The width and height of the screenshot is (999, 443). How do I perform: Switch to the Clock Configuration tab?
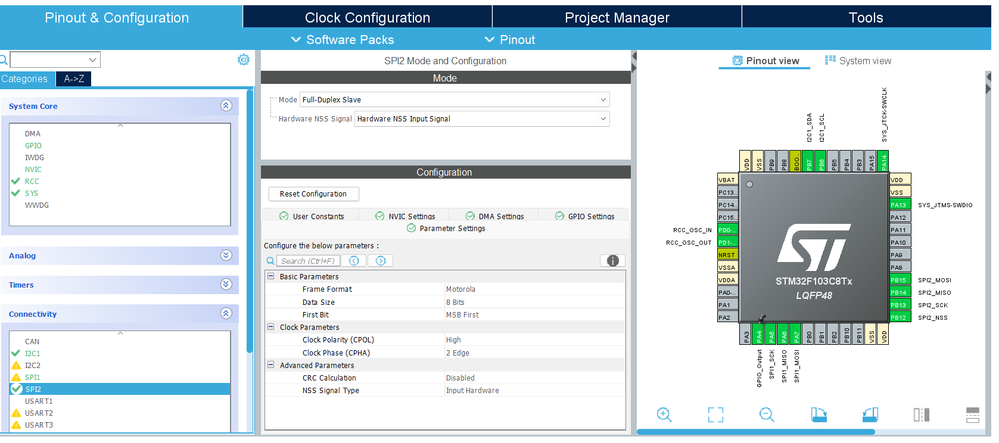click(368, 17)
